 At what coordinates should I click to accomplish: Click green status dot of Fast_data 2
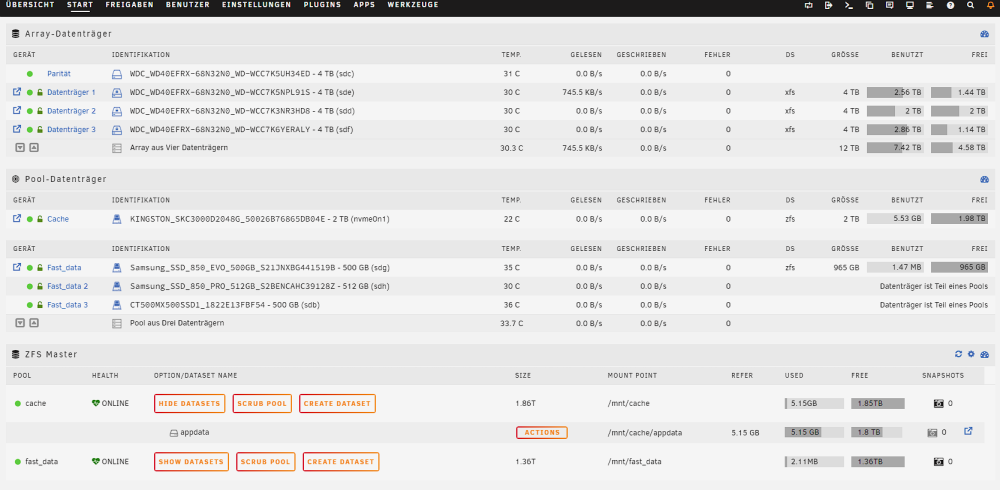[x=29, y=286]
